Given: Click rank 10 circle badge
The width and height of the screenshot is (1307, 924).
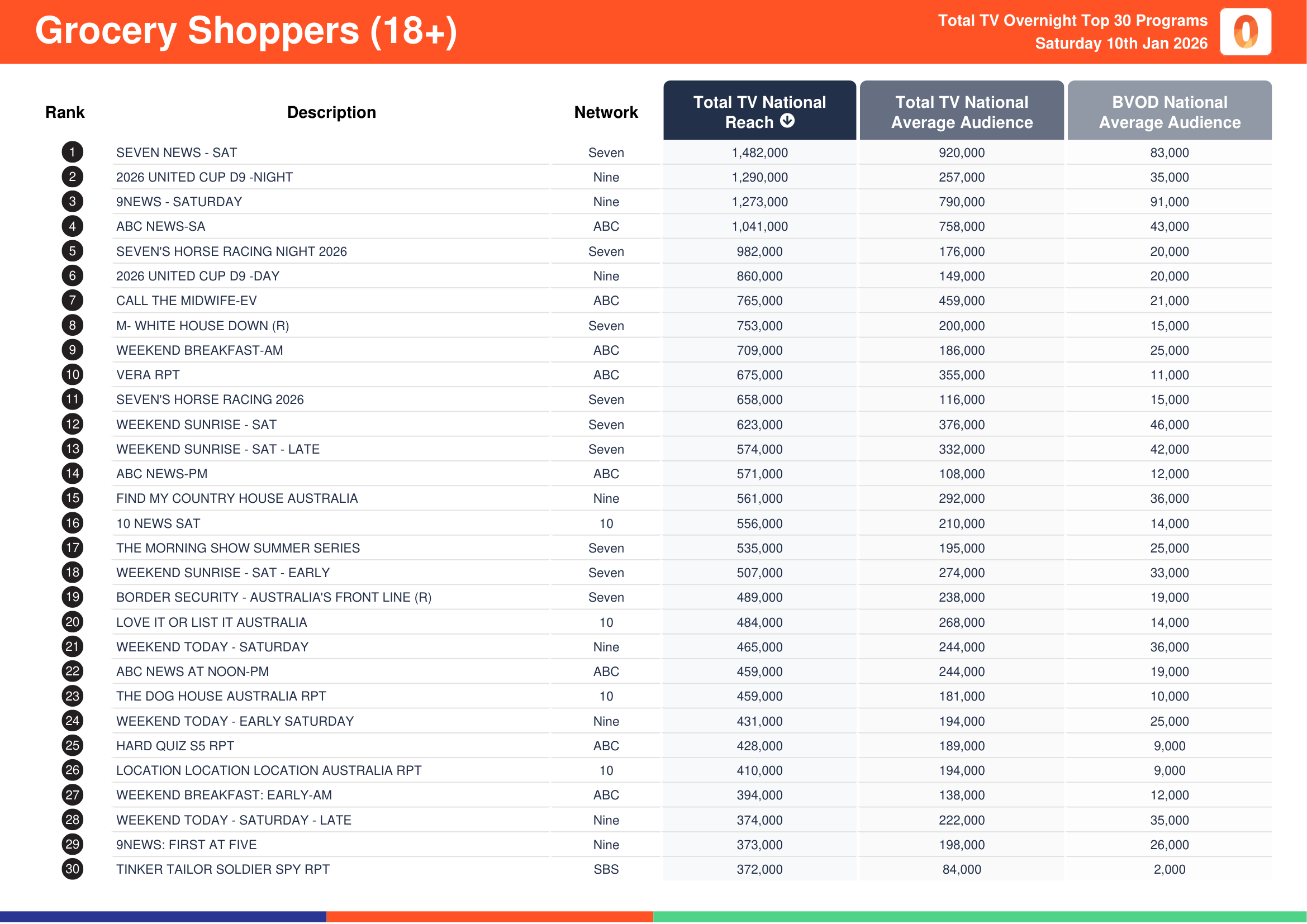Looking at the screenshot, I should point(72,374).
